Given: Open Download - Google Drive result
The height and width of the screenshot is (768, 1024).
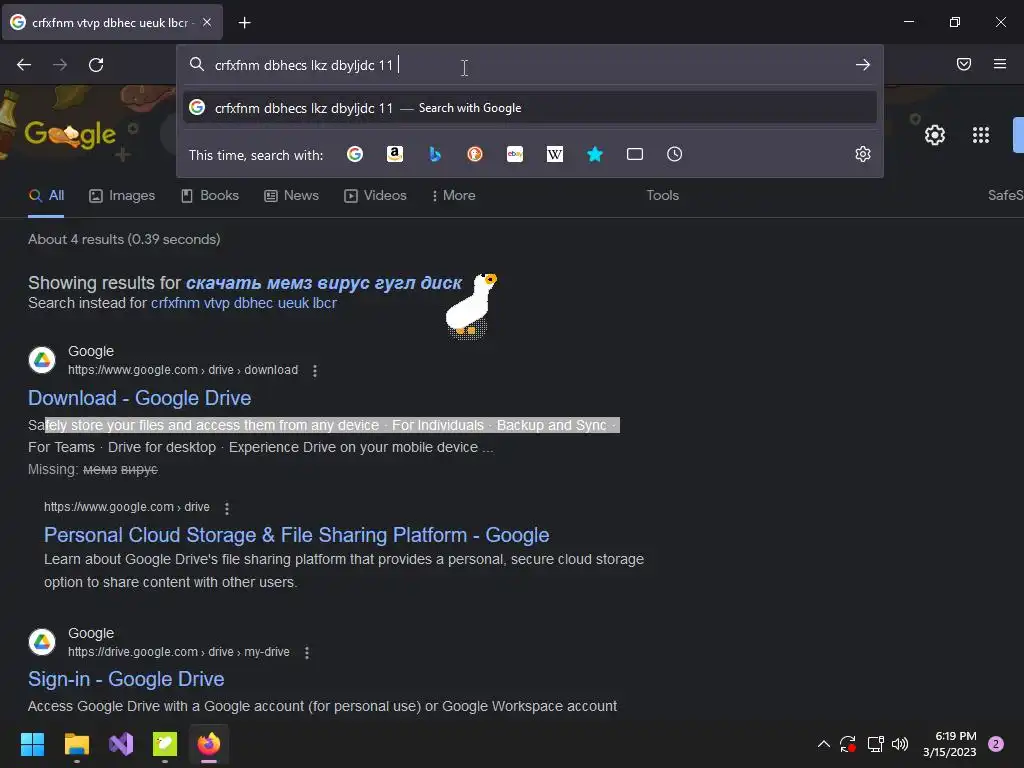Looking at the screenshot, I should point(140,398).
